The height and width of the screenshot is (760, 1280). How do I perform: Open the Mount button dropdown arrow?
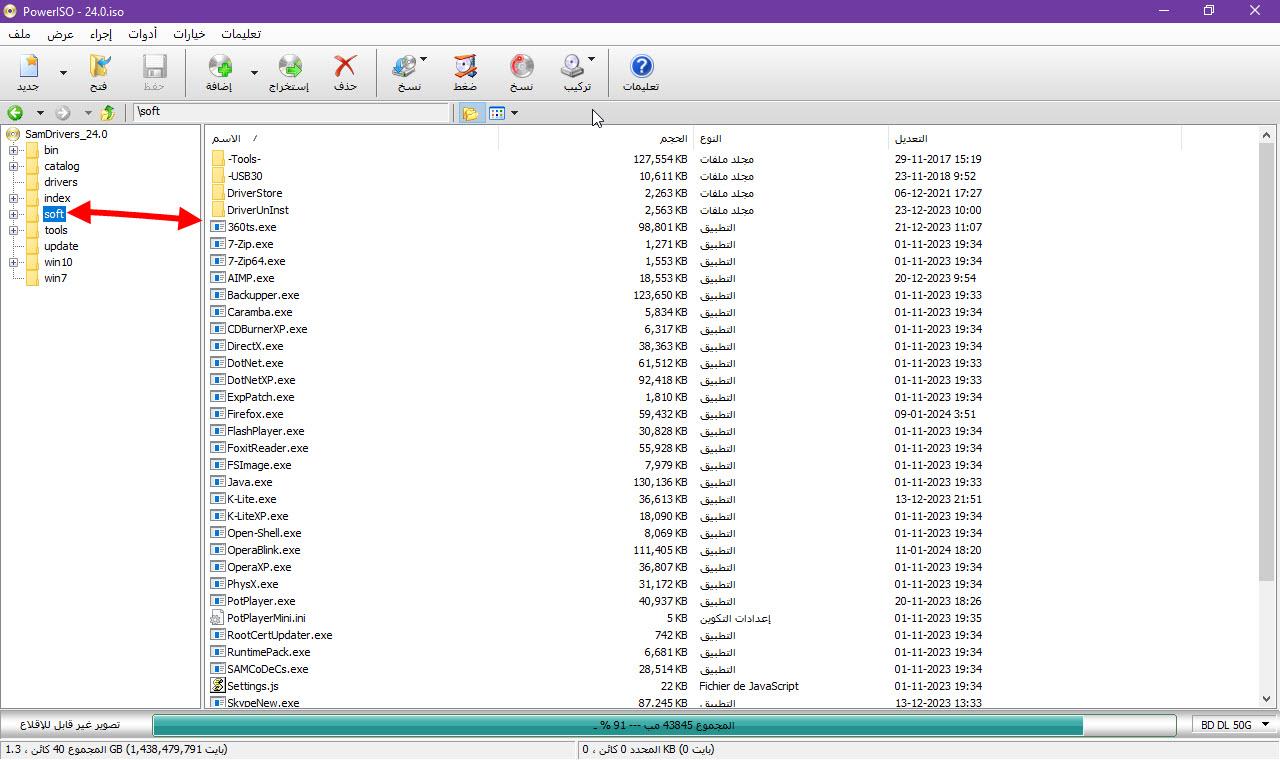point(591,60)
